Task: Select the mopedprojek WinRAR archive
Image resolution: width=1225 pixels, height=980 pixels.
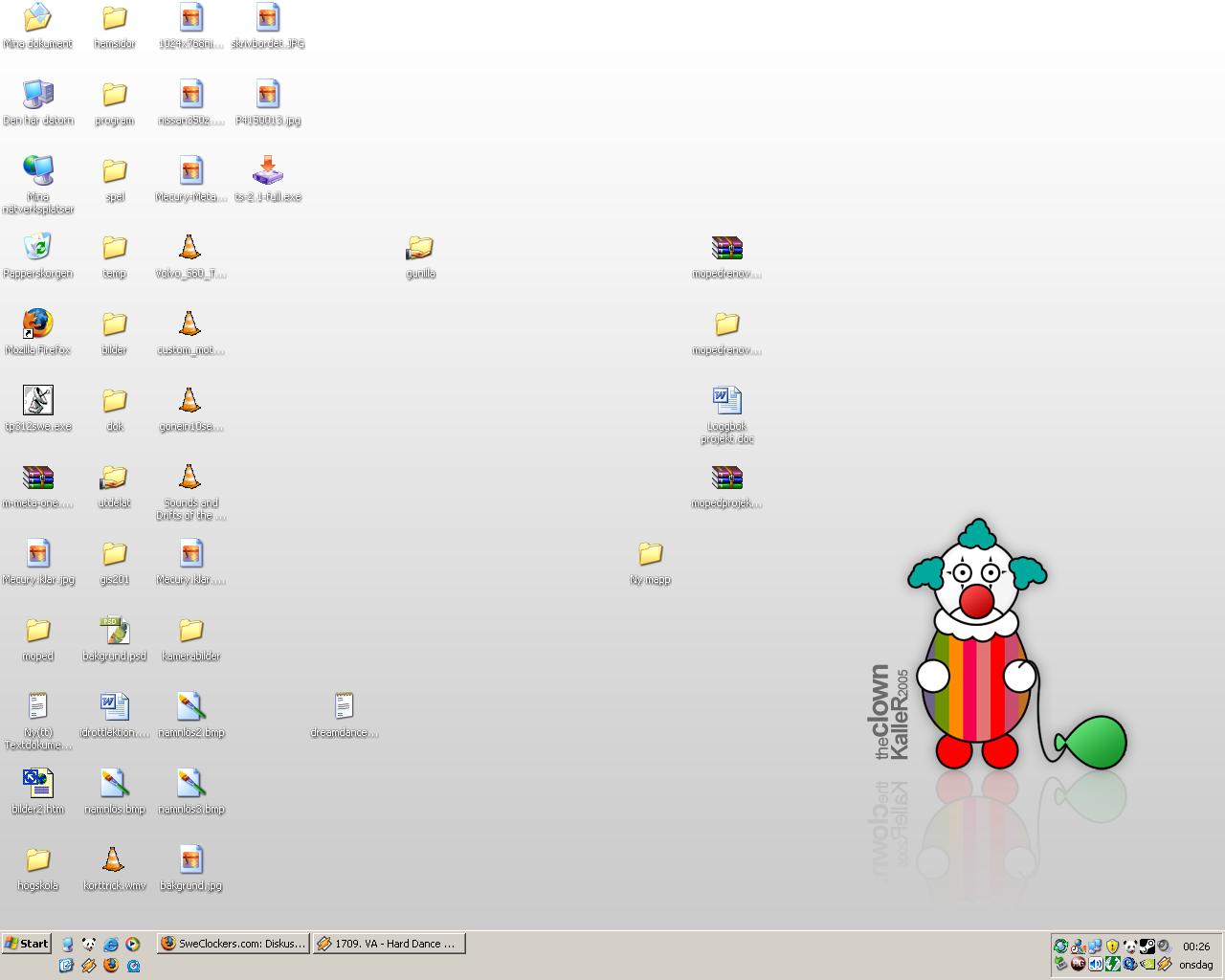Action: point(726,484)
